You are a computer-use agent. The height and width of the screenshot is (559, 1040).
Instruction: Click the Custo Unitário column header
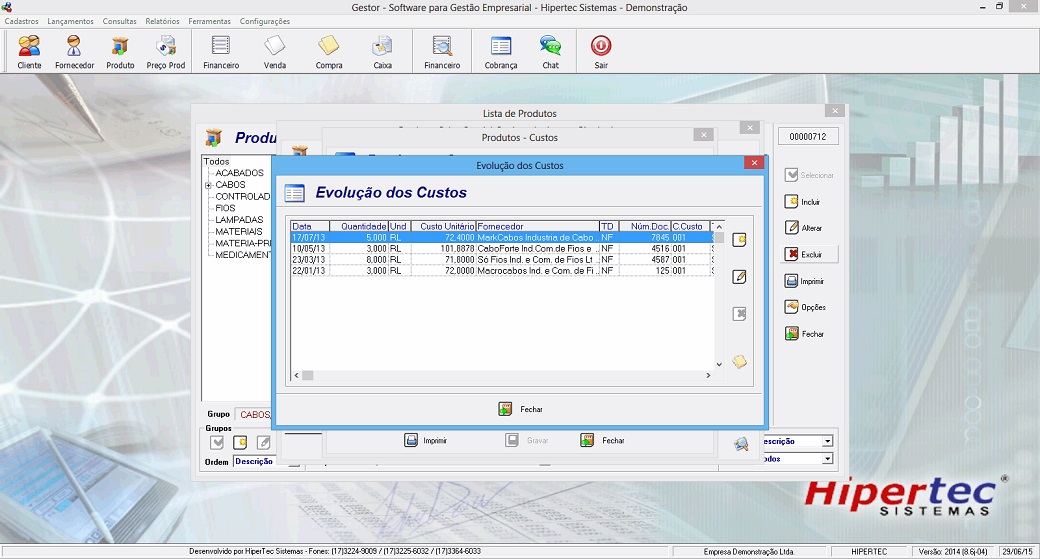(x=443, y=226)
